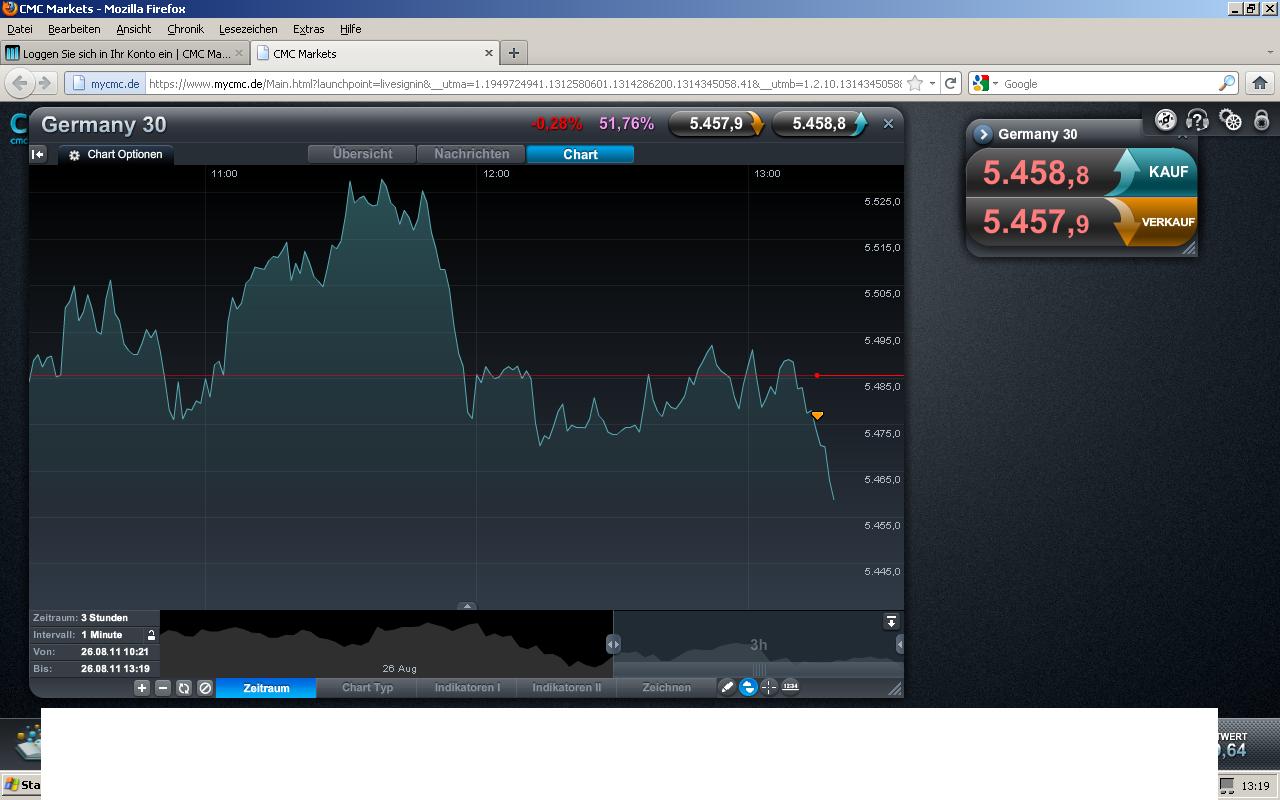This screenshot has height=800, width=1280.
Task: Open the compass navigation icon
Action: pyautogui.click(x=1165, y=120)
